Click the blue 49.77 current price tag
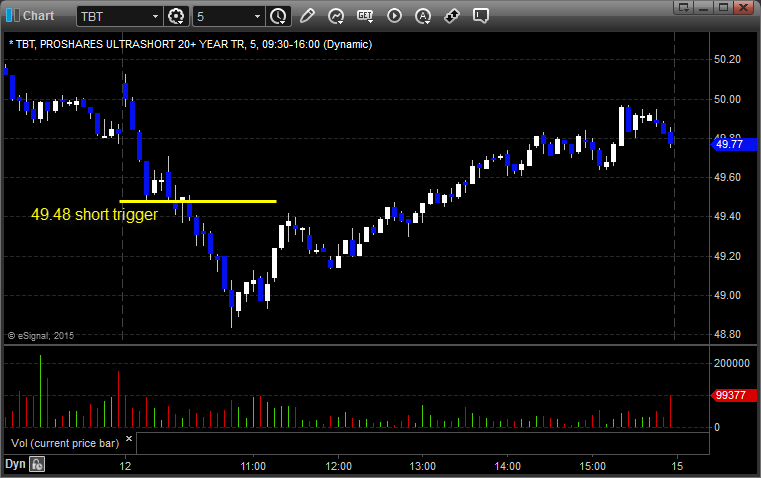The width and height of the screenshot is (761, 478). pos(733,144)
